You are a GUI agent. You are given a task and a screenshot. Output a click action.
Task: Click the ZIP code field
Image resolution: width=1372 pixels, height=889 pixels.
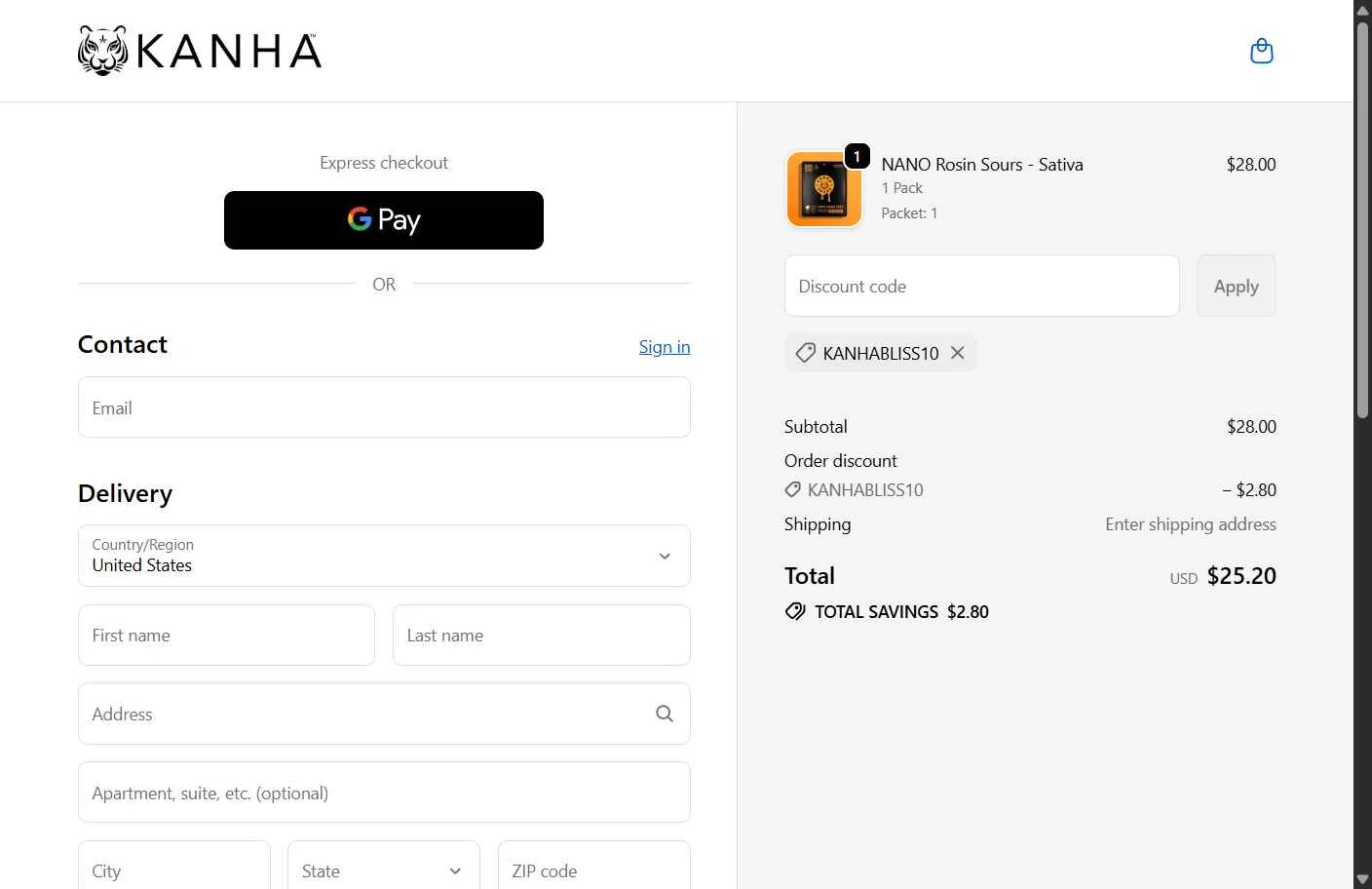594,866
